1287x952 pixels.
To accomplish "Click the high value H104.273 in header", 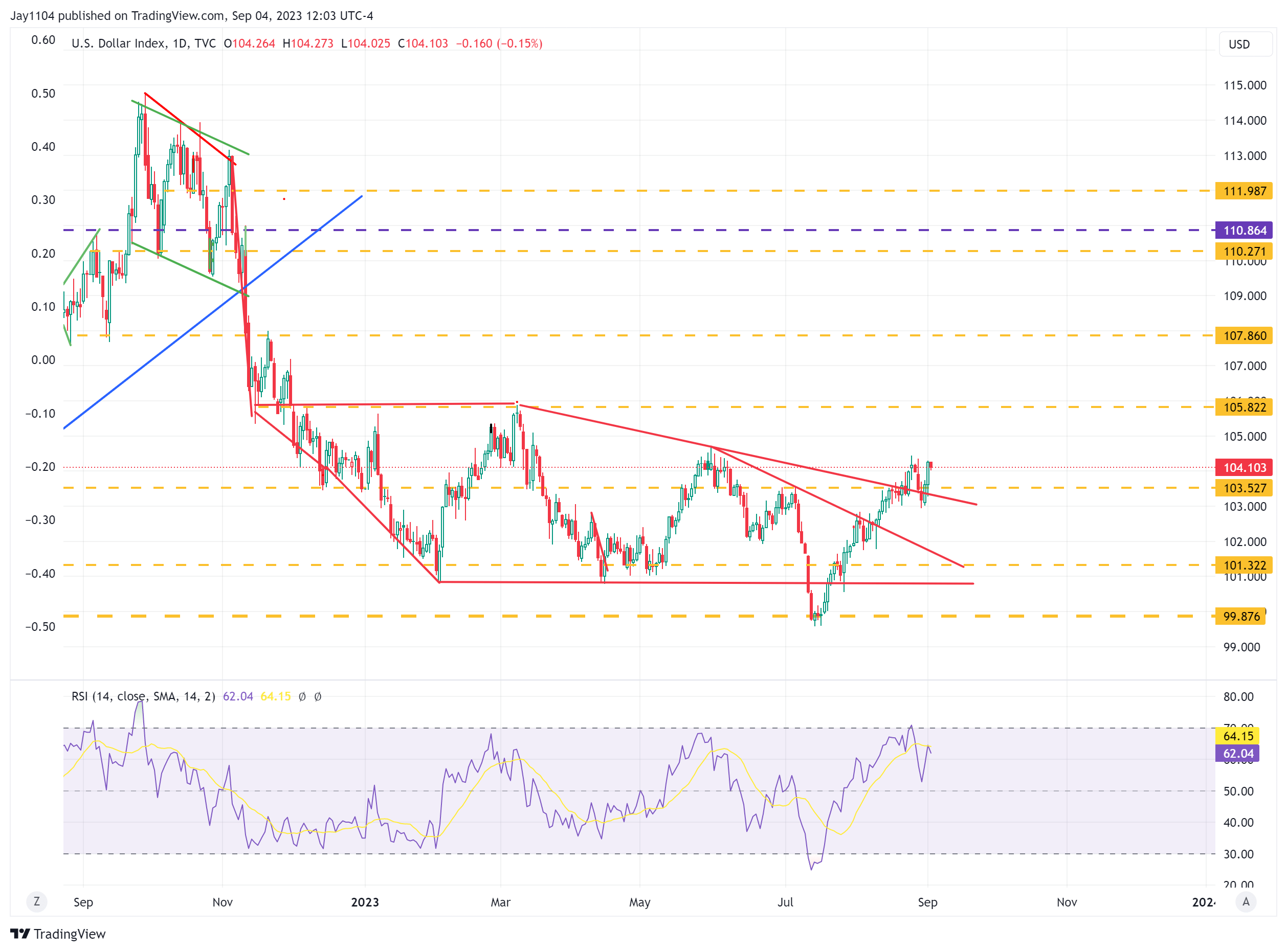I will [x=308, y=43].
